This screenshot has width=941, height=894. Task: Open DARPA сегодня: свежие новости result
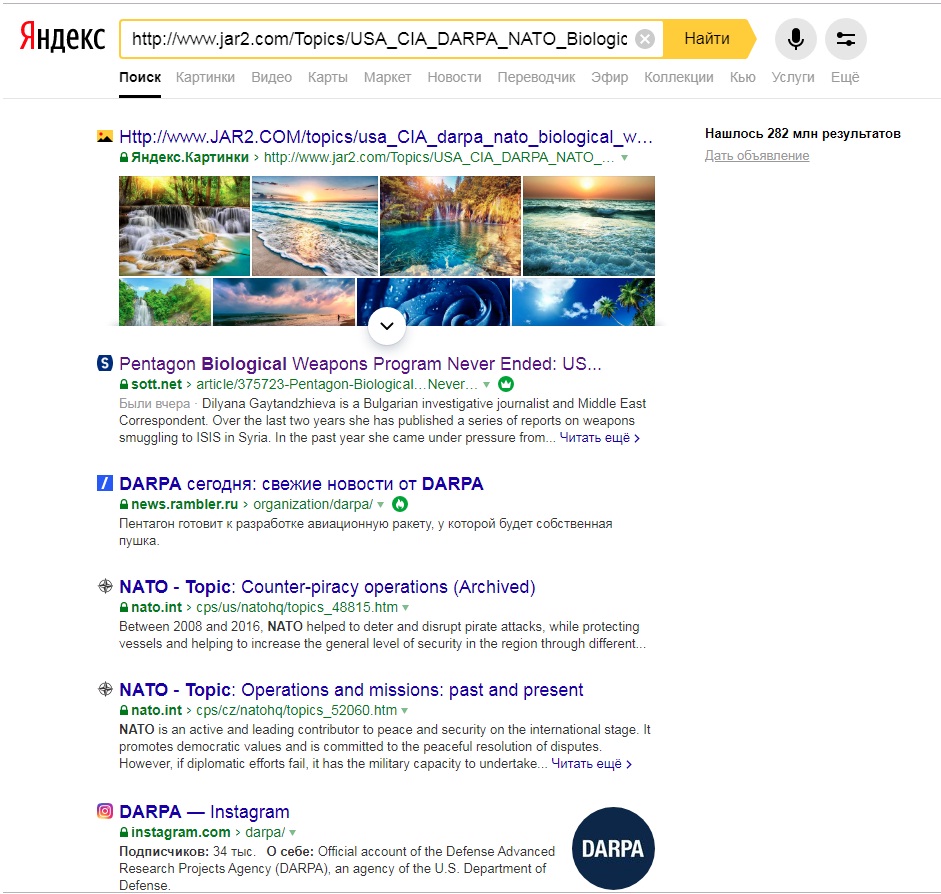pos(301,484)
